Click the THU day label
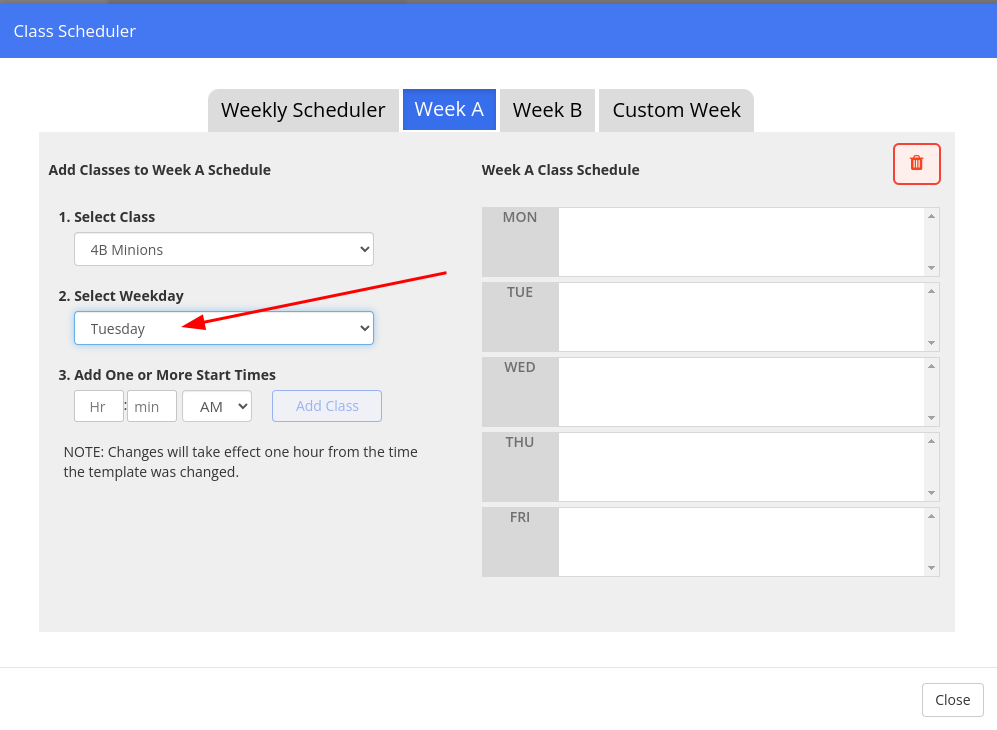The height and width of the screenshot is (730, 997). pyautogui.click(x=520, y=443)
